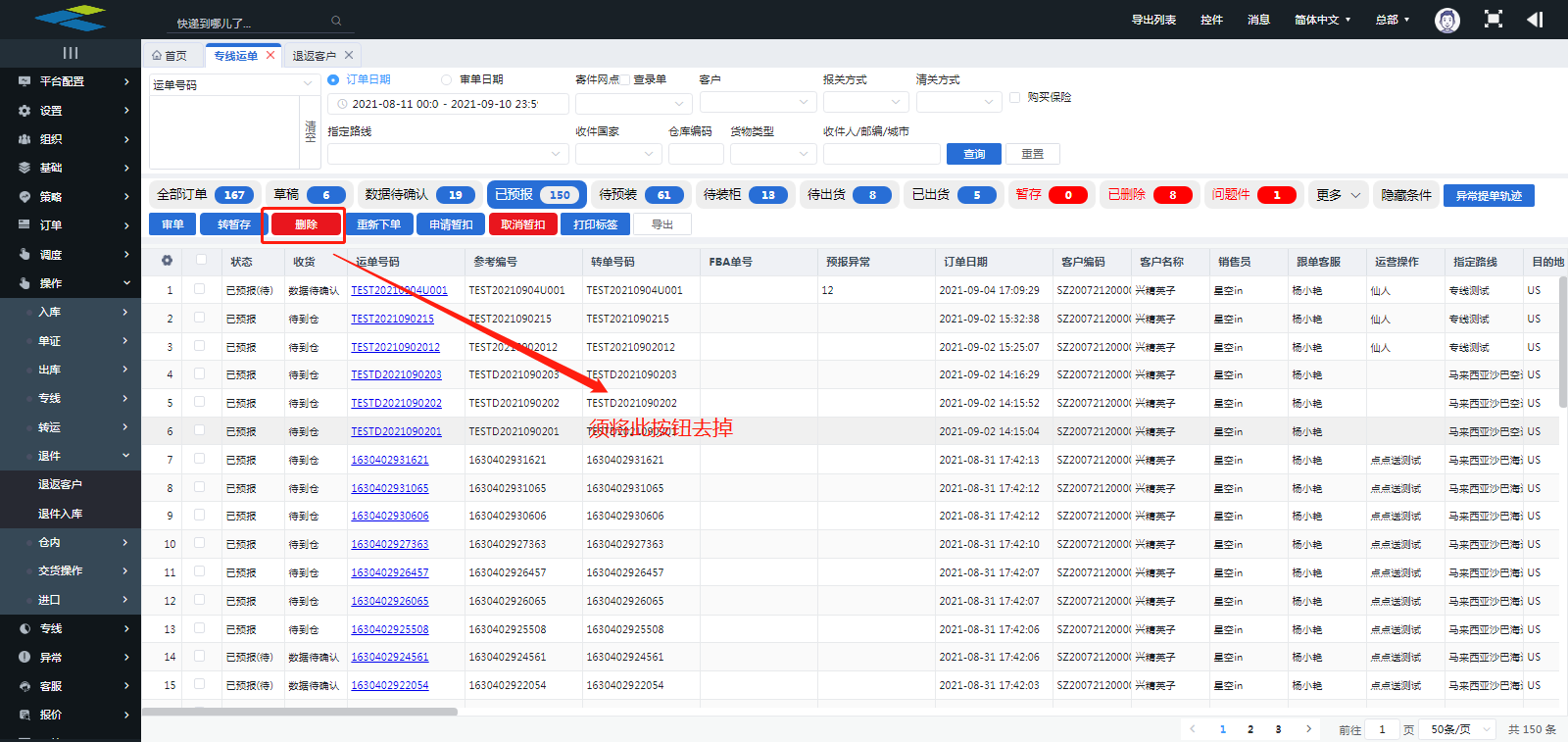Go to next page arrow in pagination
1568x742 pixels.
click(x=1308, y=729)
